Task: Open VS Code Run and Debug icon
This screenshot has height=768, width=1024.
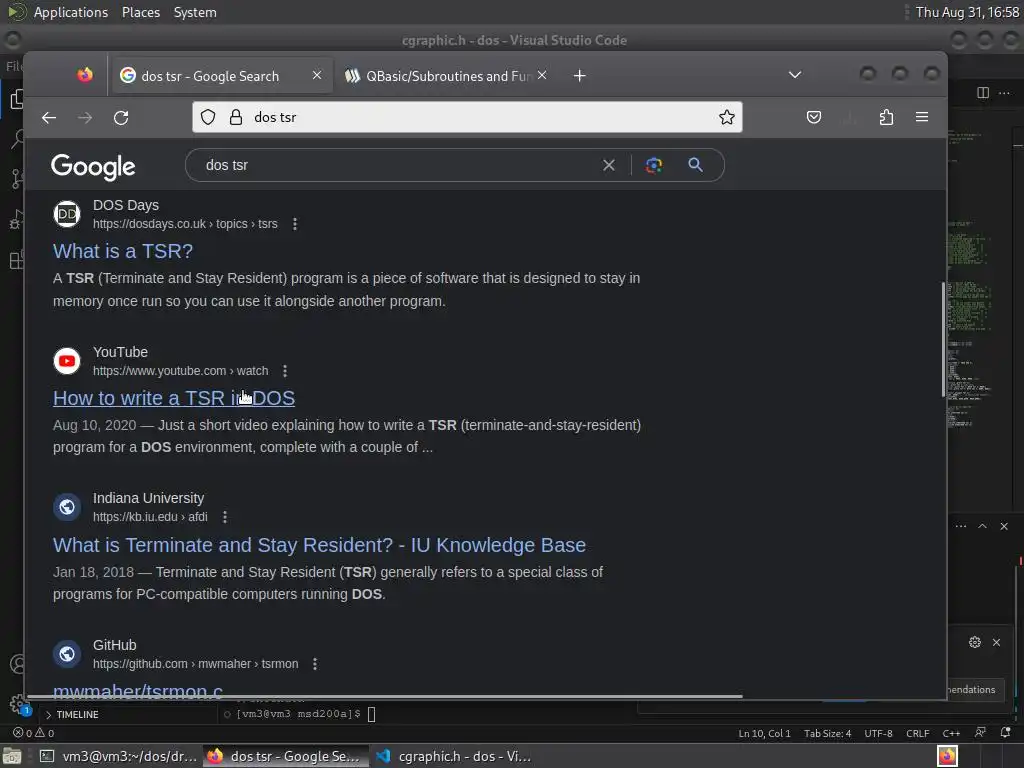Action: pos(17,219)
